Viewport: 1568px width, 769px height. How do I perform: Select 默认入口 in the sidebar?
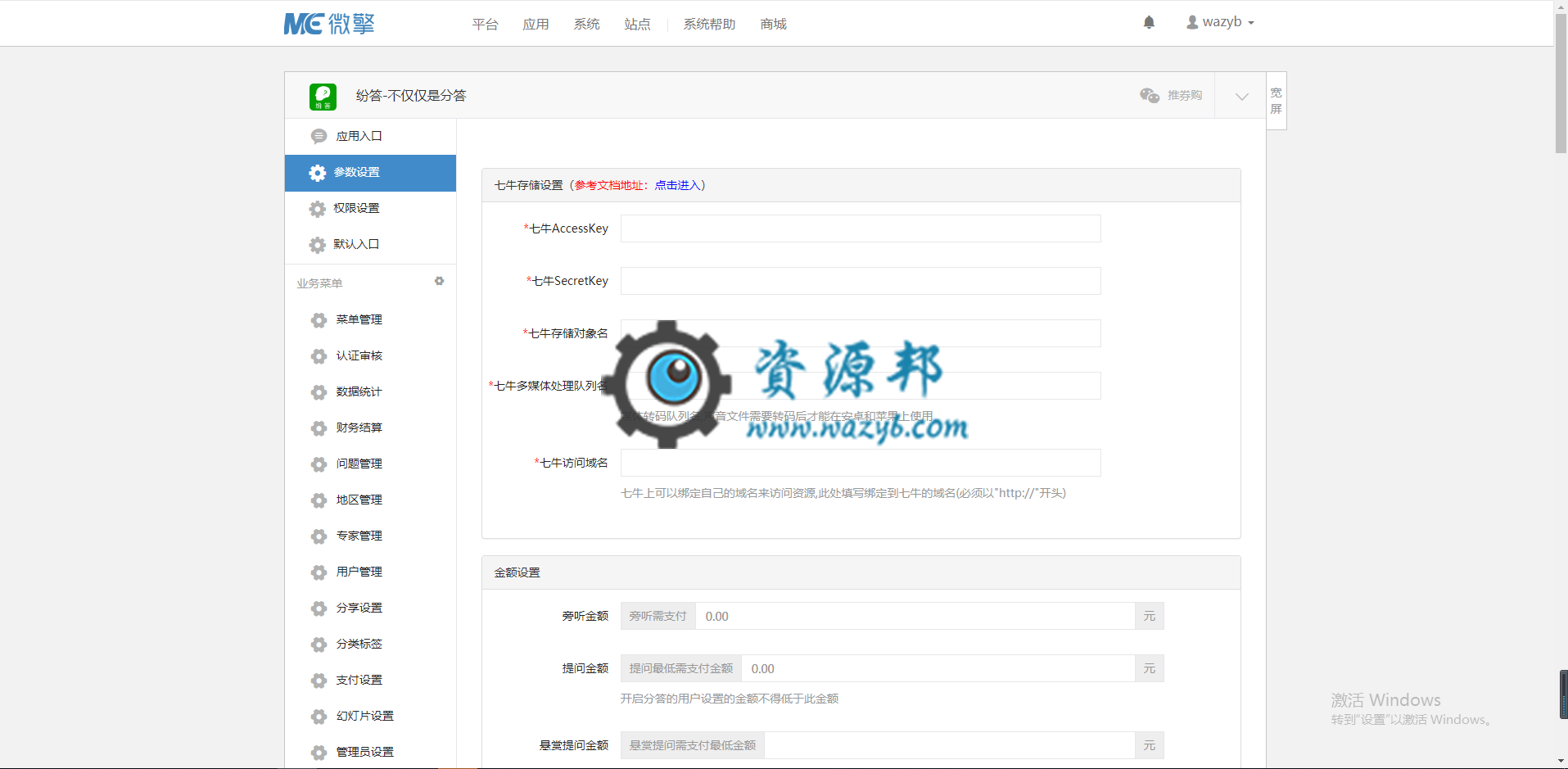(x=370, y=245)
